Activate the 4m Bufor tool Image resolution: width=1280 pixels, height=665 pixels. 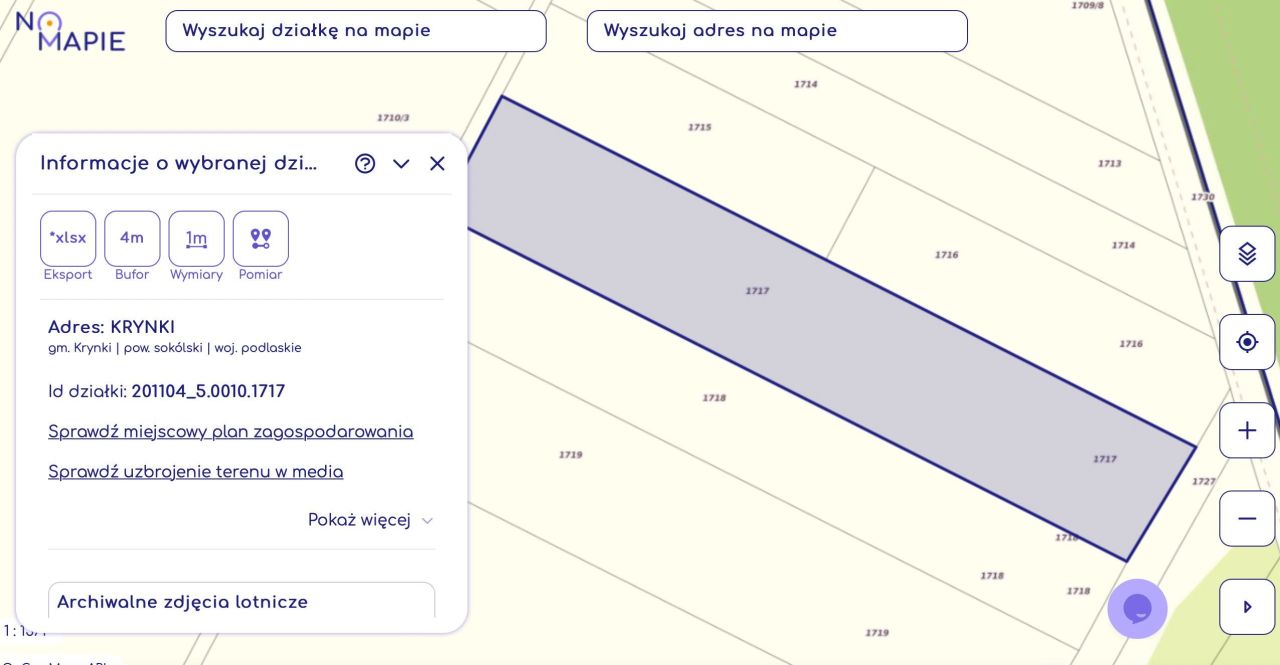131,238
